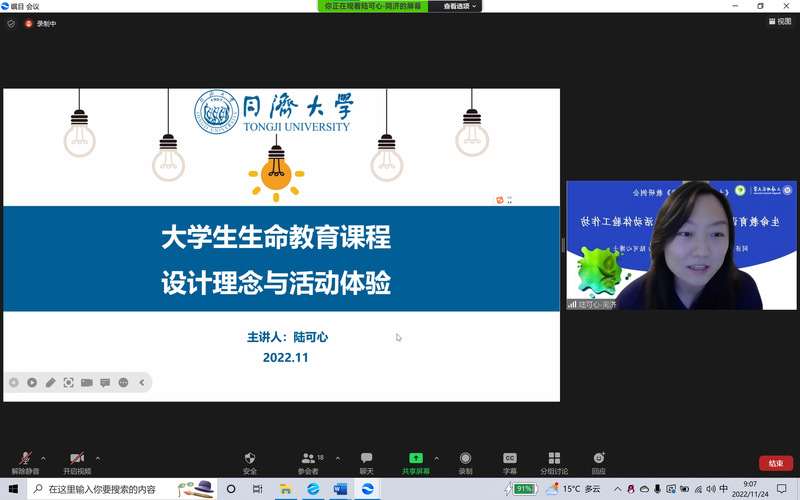
Task: Show hidden system tray icons
Action: pyautogui.click(x=617, y=489)
